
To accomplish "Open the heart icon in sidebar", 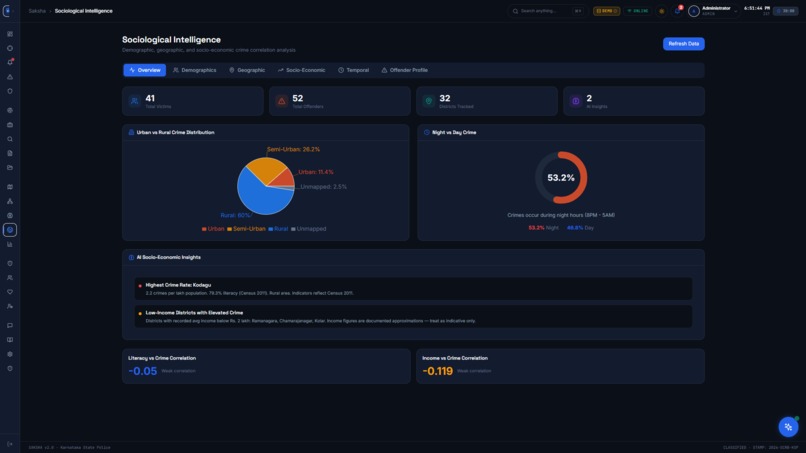I will coord(10,292).
